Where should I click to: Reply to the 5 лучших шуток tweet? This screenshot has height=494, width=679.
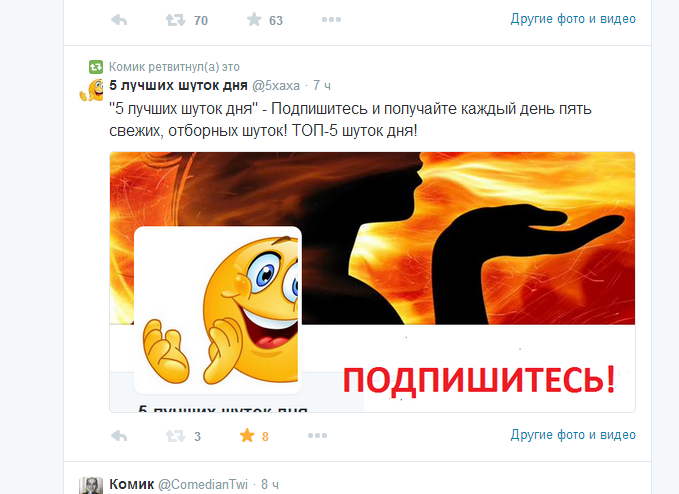[119, 436]
